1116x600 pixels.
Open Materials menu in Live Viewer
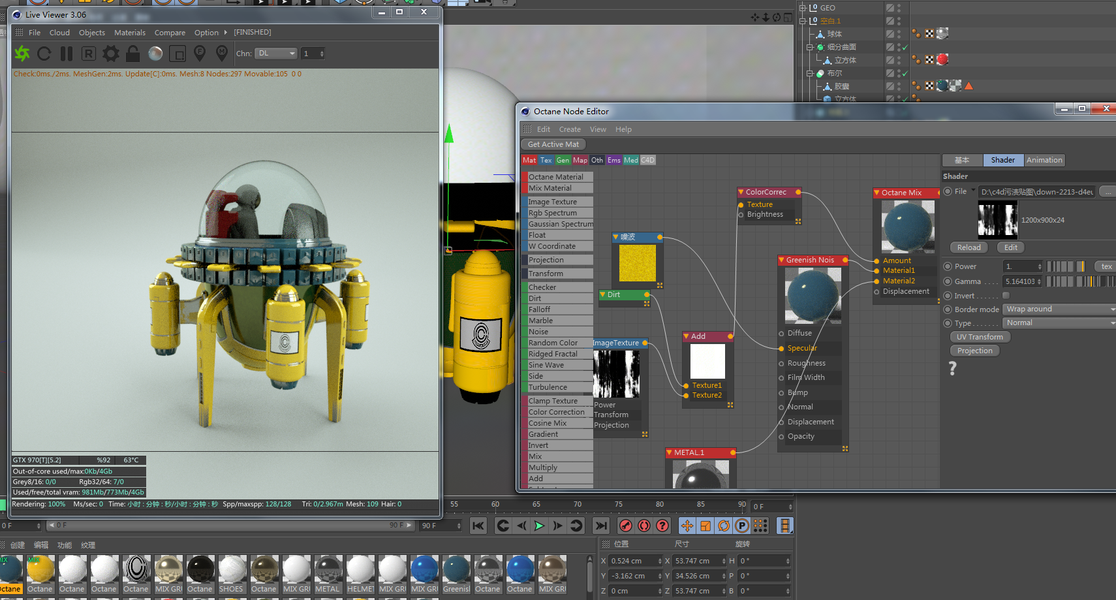pos(130,33)
